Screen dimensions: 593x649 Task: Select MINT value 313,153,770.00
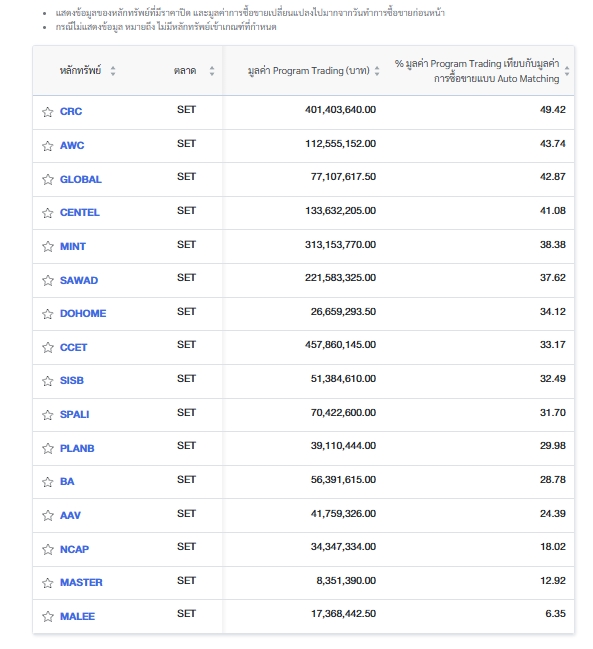(341, 245)
